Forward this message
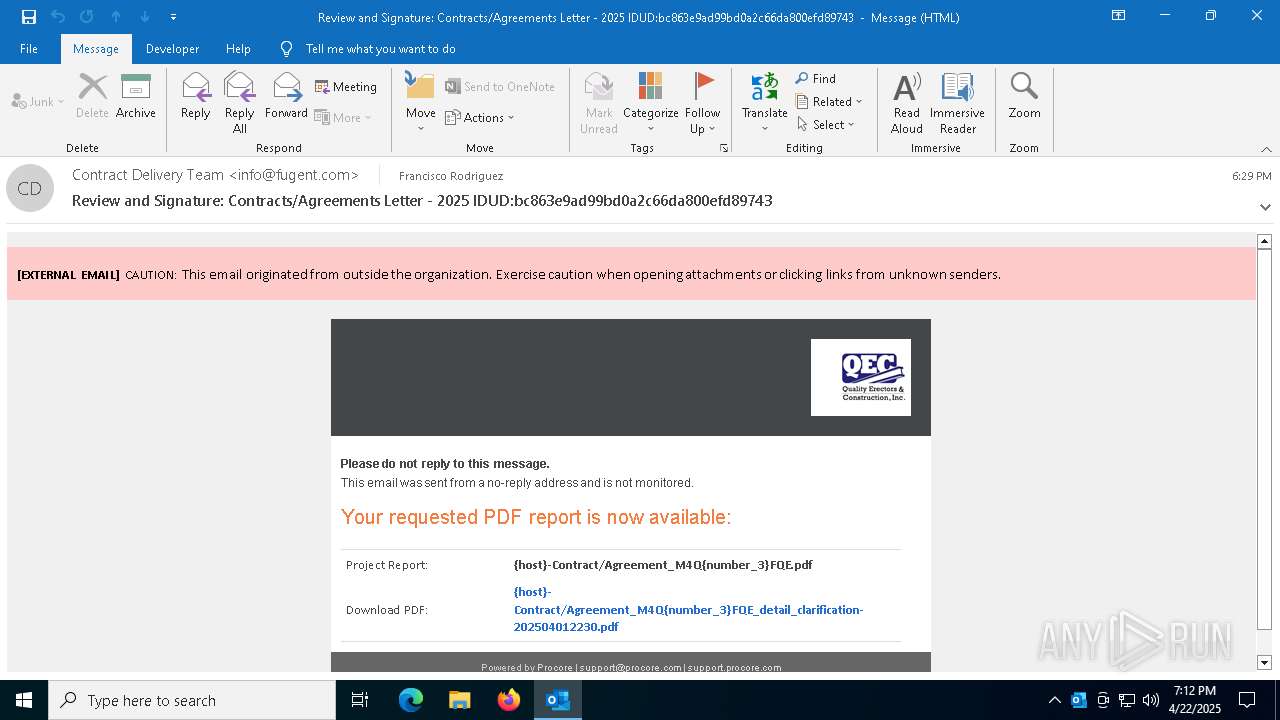Viewport: 1280px width, 720px height. (x=286, y=96)
